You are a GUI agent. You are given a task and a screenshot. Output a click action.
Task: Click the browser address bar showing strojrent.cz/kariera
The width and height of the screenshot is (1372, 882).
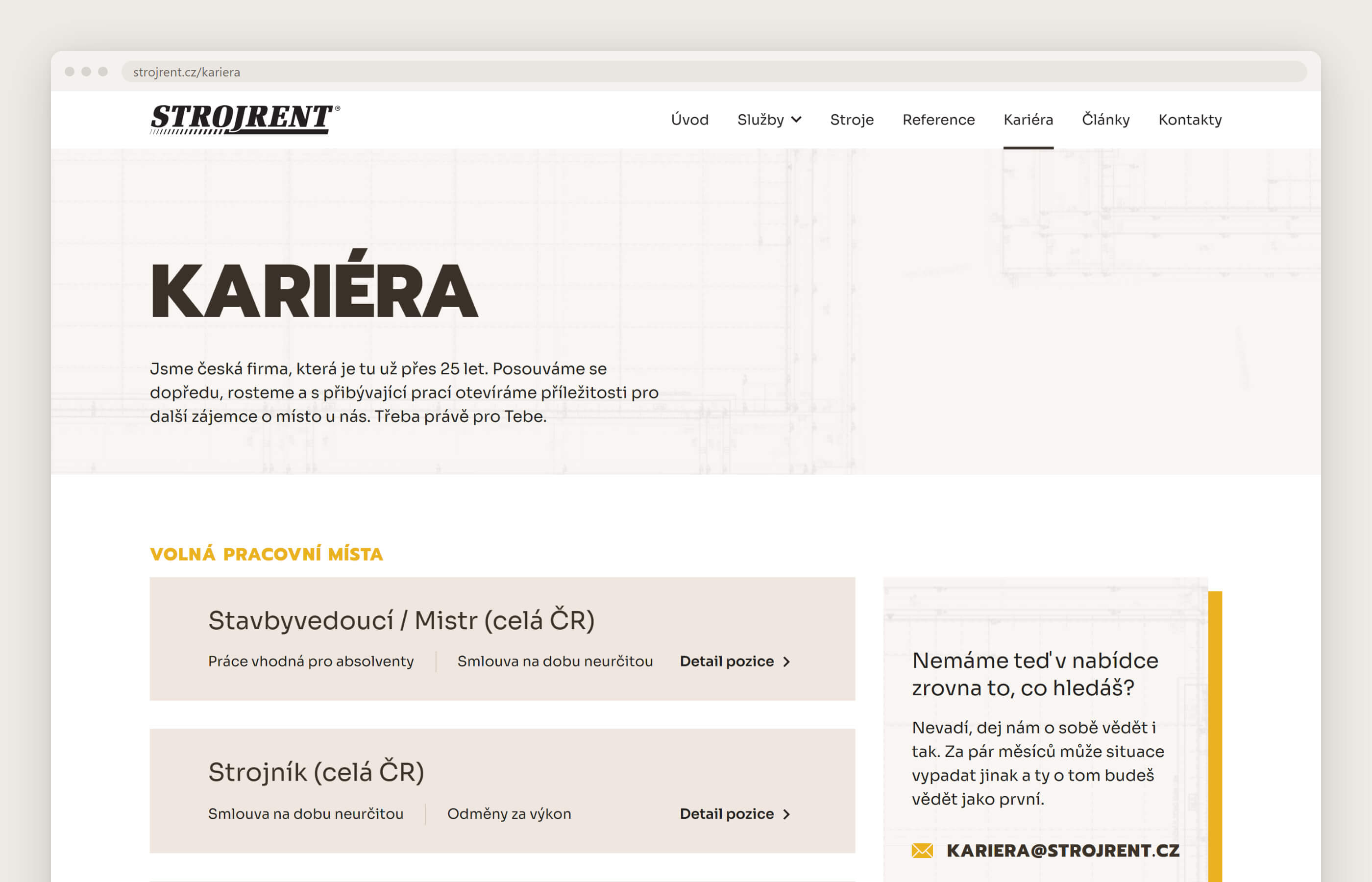coord(714,72)
